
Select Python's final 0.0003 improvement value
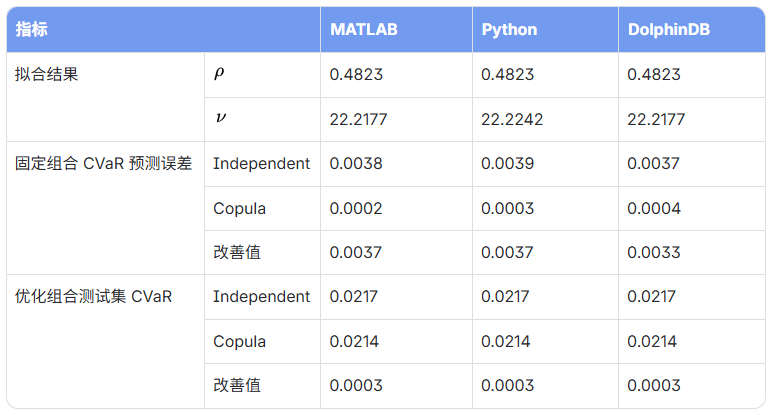507,386
